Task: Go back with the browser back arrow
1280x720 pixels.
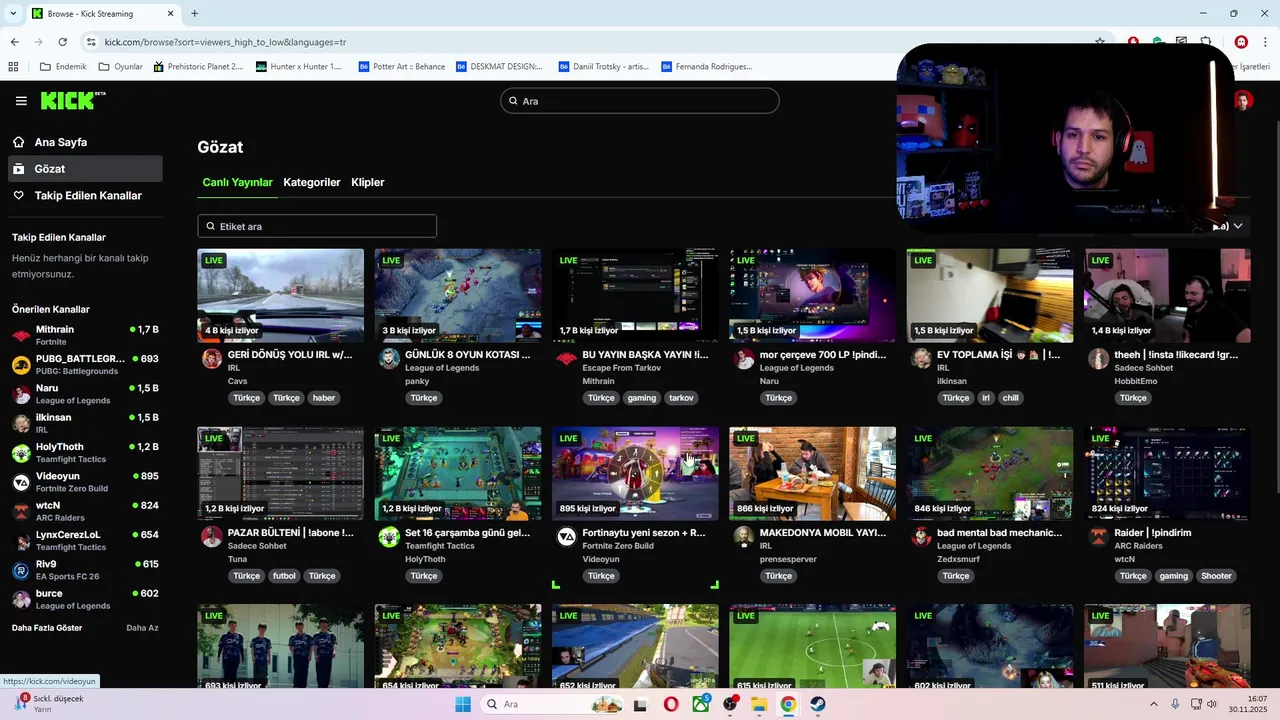Action: tap(14, 42)
